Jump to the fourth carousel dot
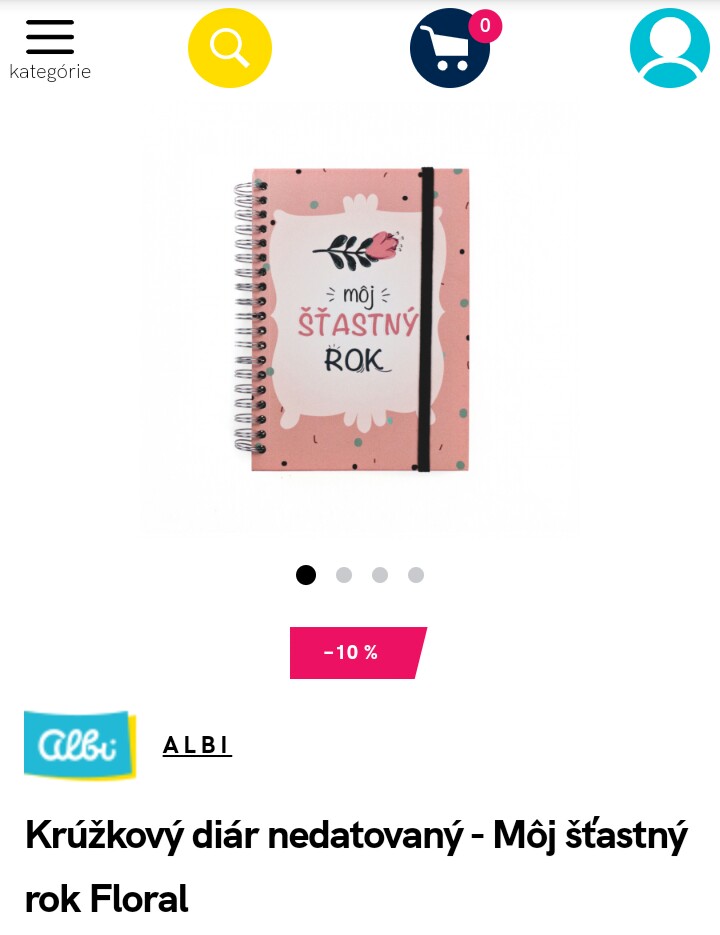 [x=416, y=575]
